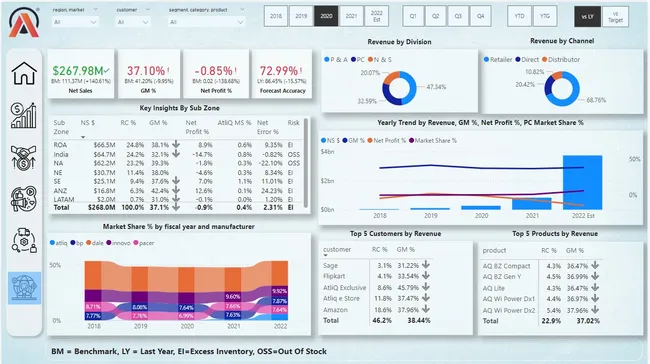Click the Revenue by Channel donut chart
650x364 pixels.
(x=562, y=88)
